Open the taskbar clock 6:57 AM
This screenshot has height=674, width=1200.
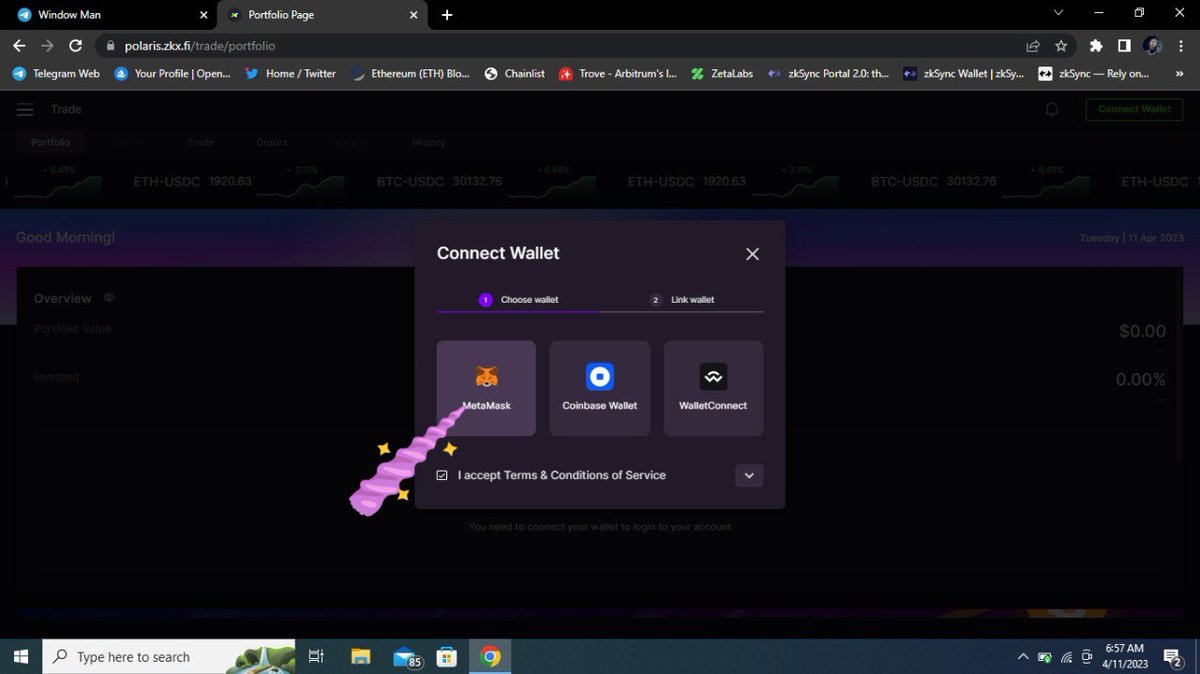click(1126, 656)
